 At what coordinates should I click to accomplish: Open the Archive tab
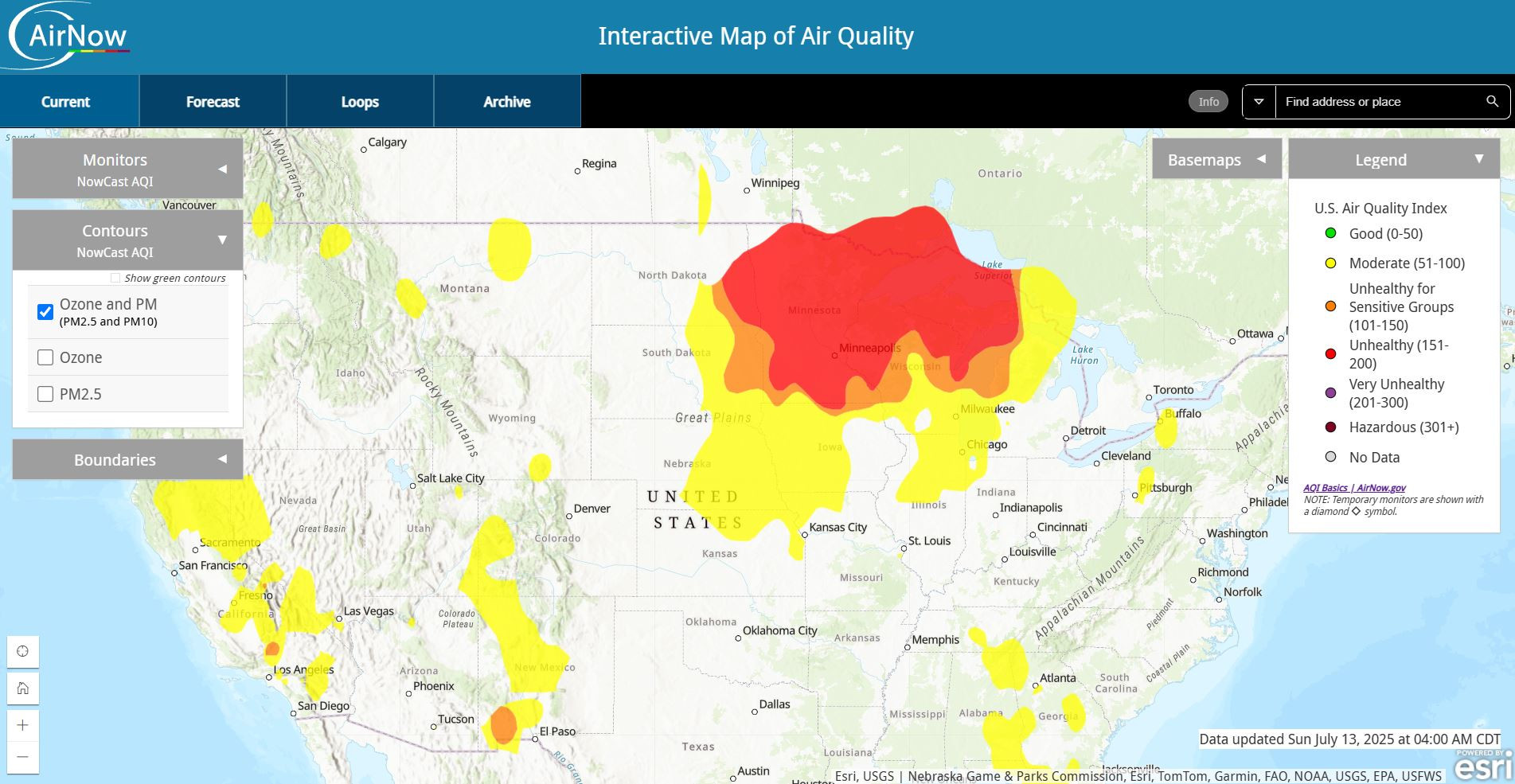tap(507, 101)
